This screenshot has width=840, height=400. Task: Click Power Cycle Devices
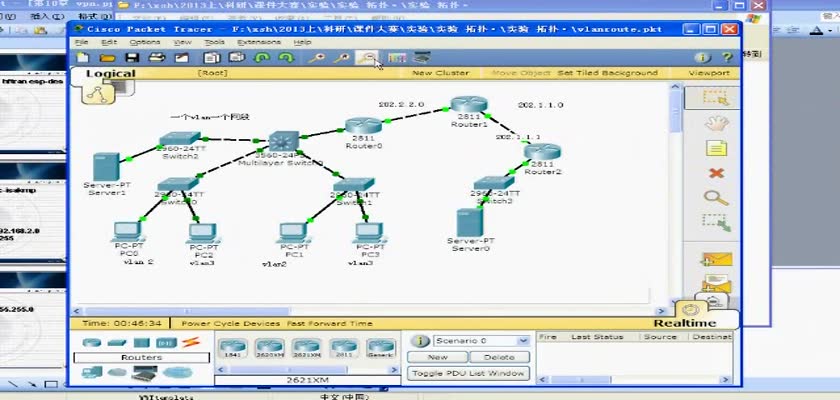(230, 323)
